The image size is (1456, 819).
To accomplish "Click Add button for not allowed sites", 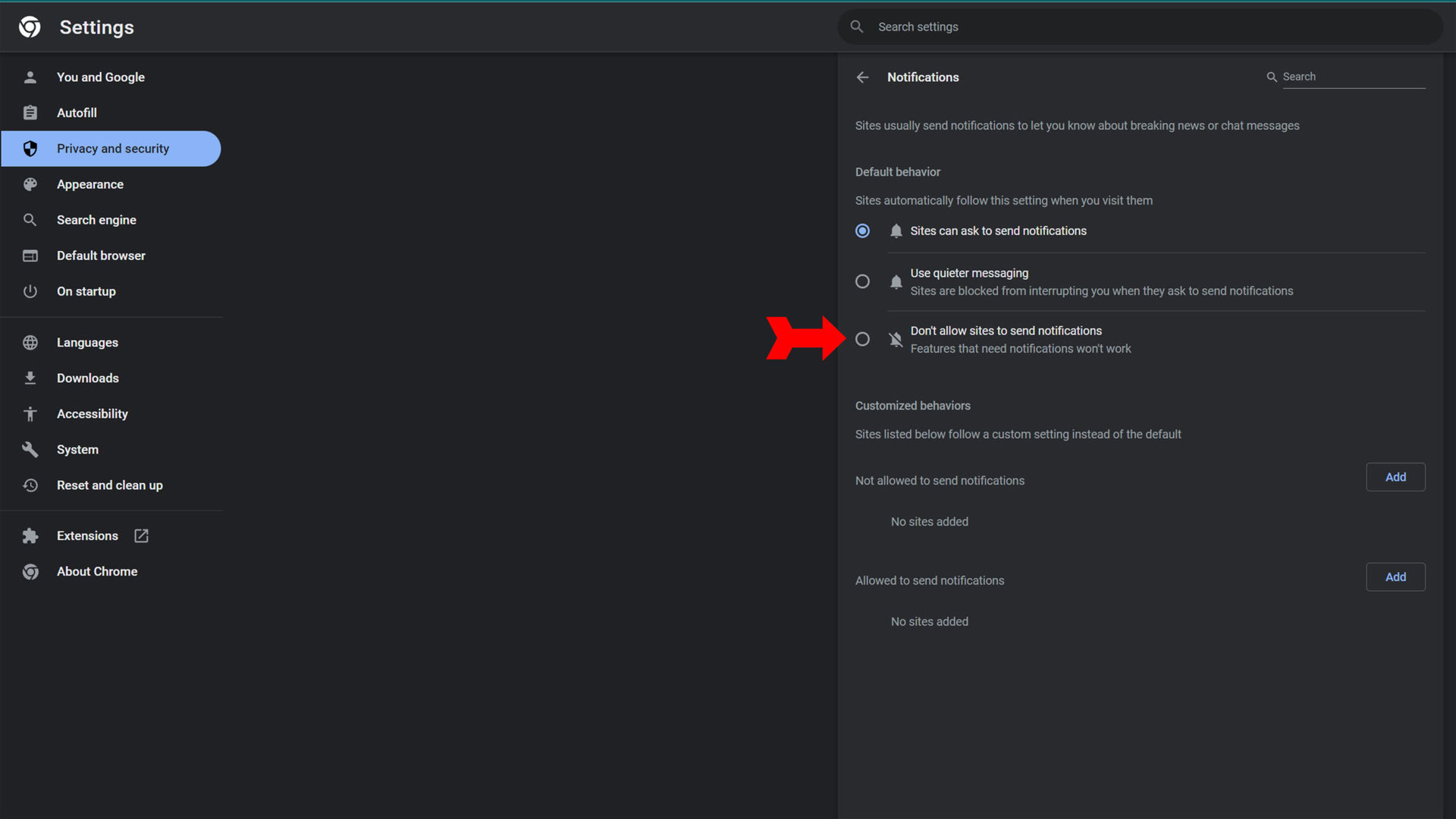I will pos(1396,477).
